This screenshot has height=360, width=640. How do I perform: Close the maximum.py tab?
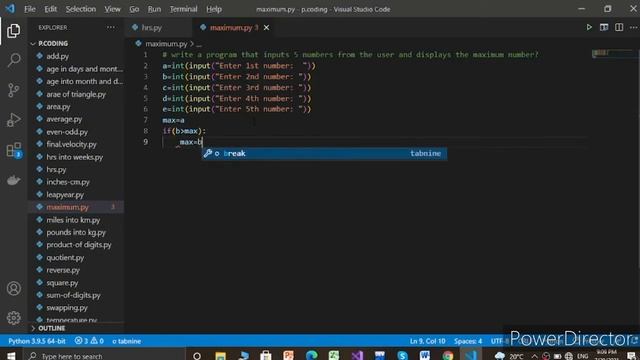267,27
